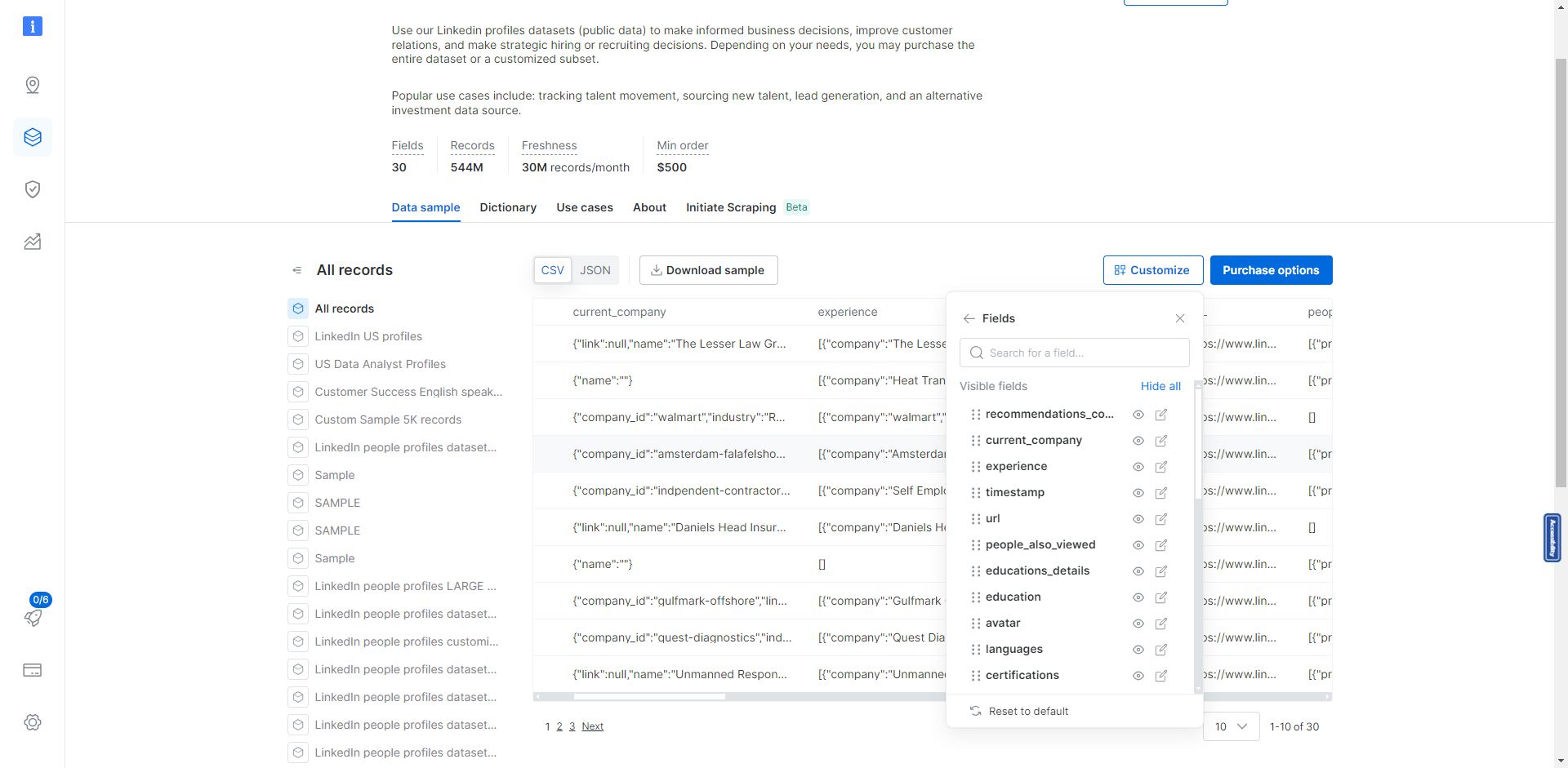The height and width of the screenshot is (768, 1568).
Task: Edit the timestamp field
Action: click(1161, 493)
